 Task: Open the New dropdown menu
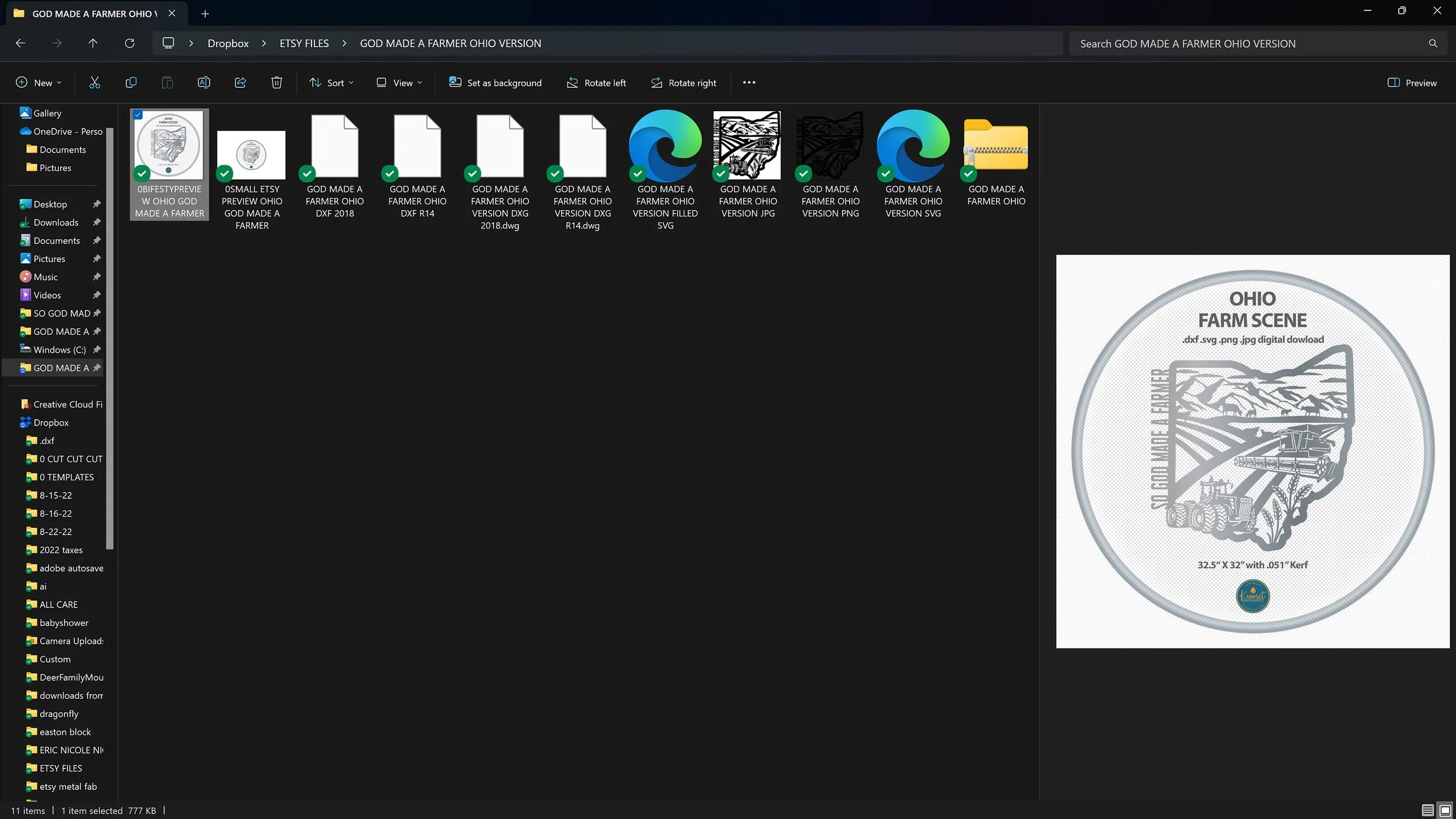click(38, 83)
